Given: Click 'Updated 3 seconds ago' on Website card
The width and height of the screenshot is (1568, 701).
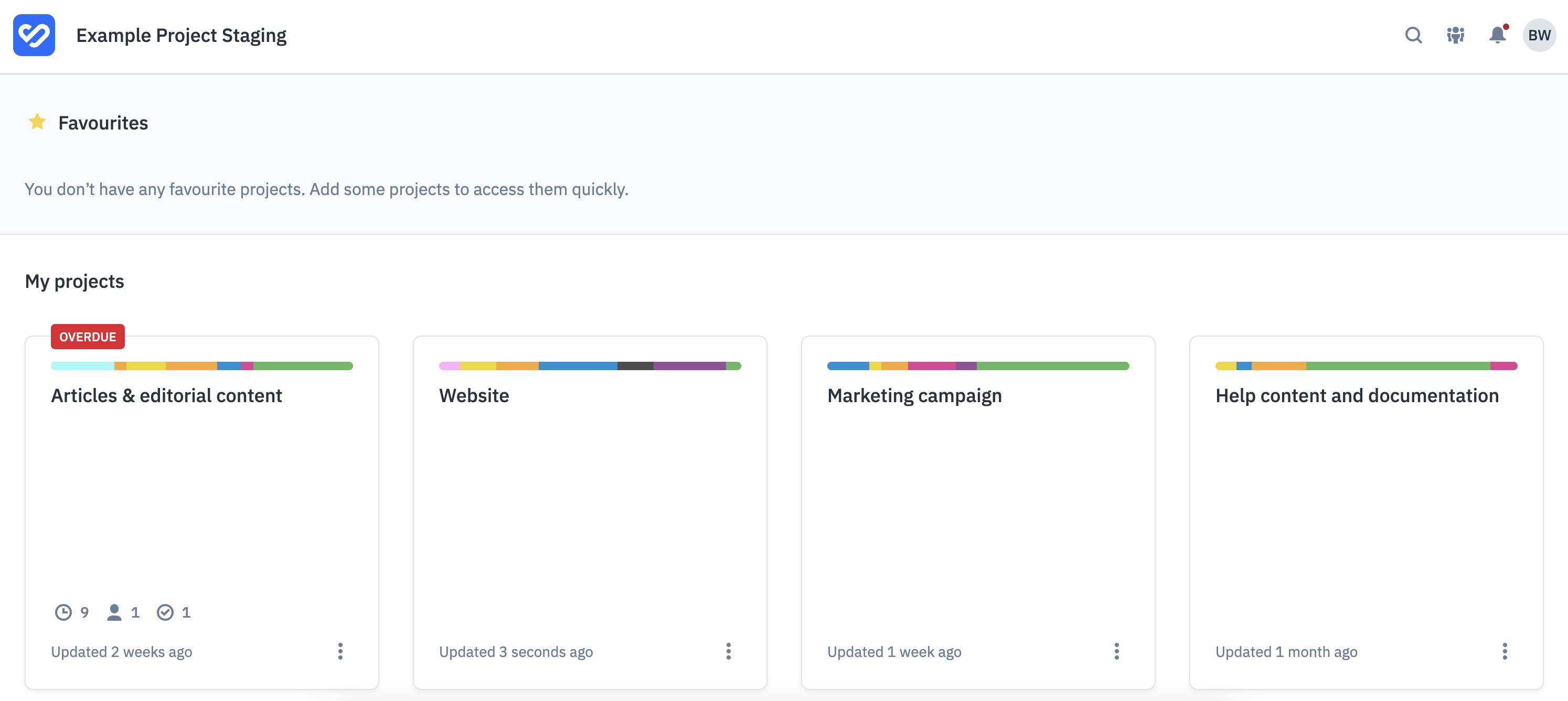Looking at the screenshot, I should (x=516, y=651).
